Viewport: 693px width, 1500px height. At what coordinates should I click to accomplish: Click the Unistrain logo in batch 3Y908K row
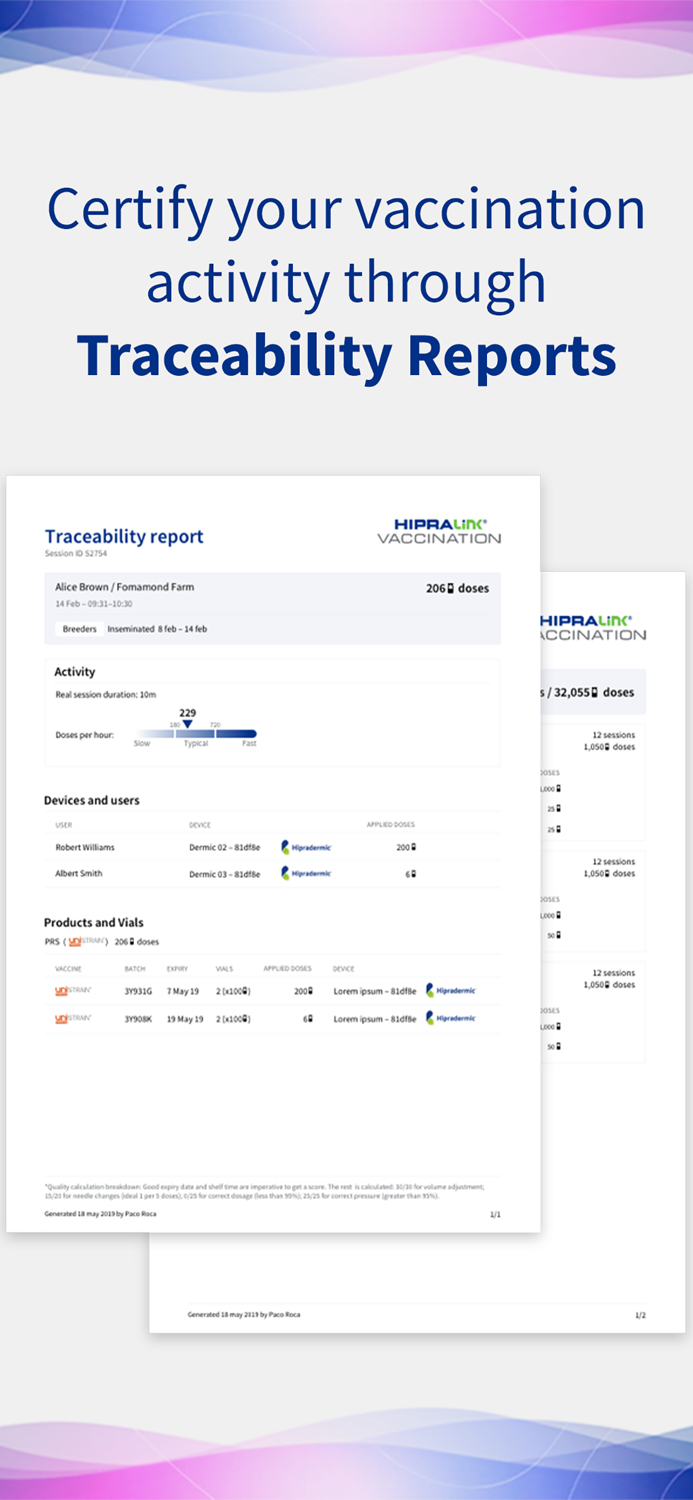pyautogui.click(x=73, y=1018)
